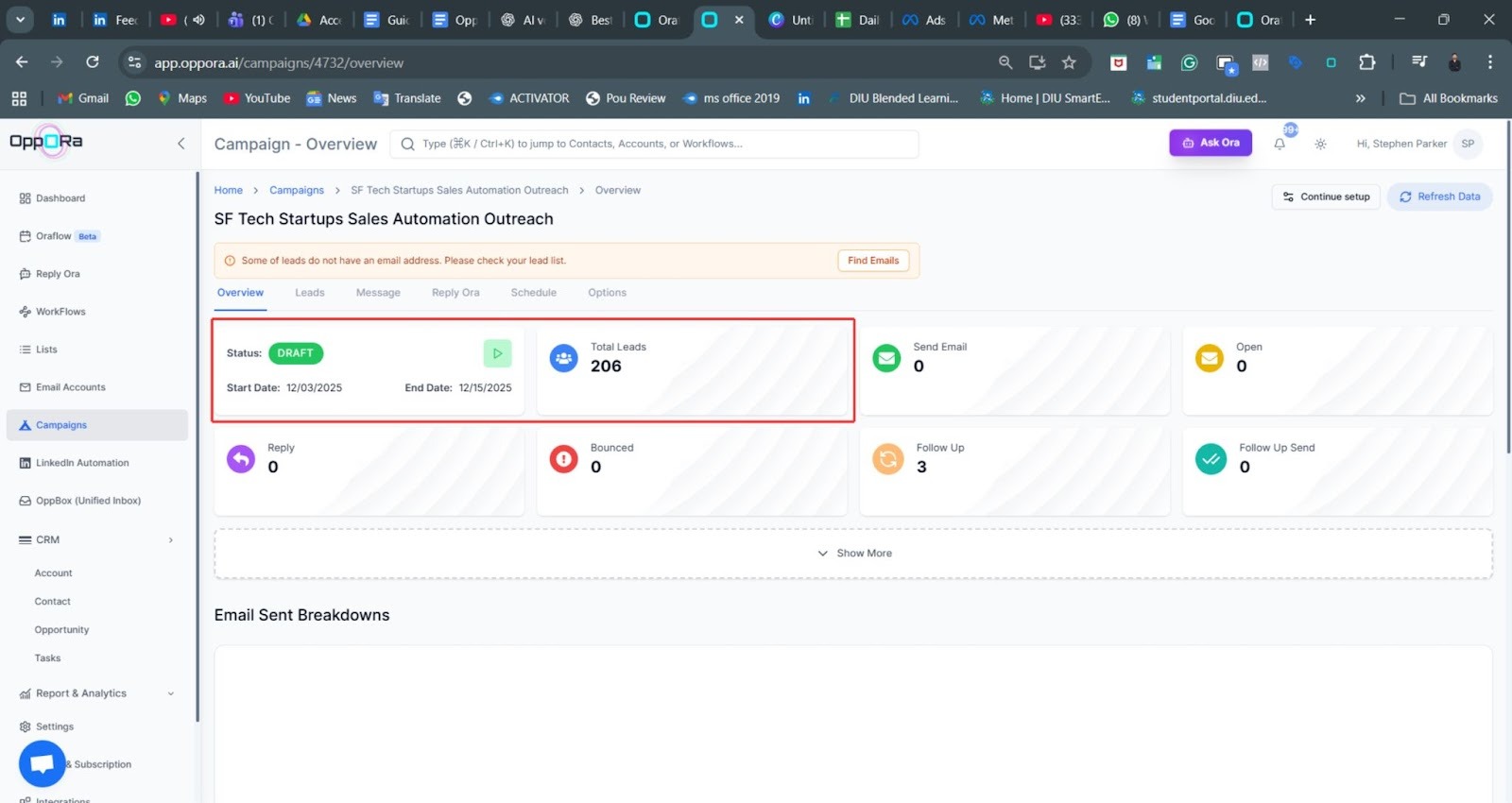Collapse the Report & Analytics section
Viewport: 1512px width, 803px height.
click(x=171, y=693)
